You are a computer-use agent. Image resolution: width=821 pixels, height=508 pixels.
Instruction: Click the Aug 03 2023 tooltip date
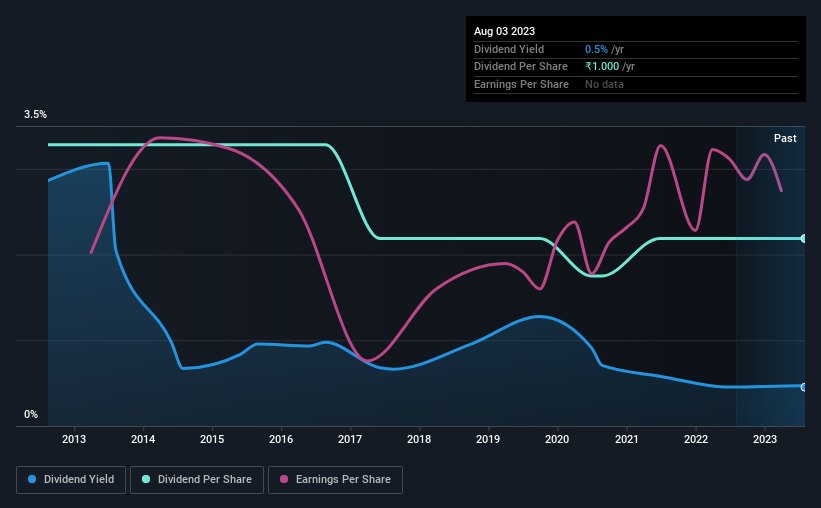[504, 31]
